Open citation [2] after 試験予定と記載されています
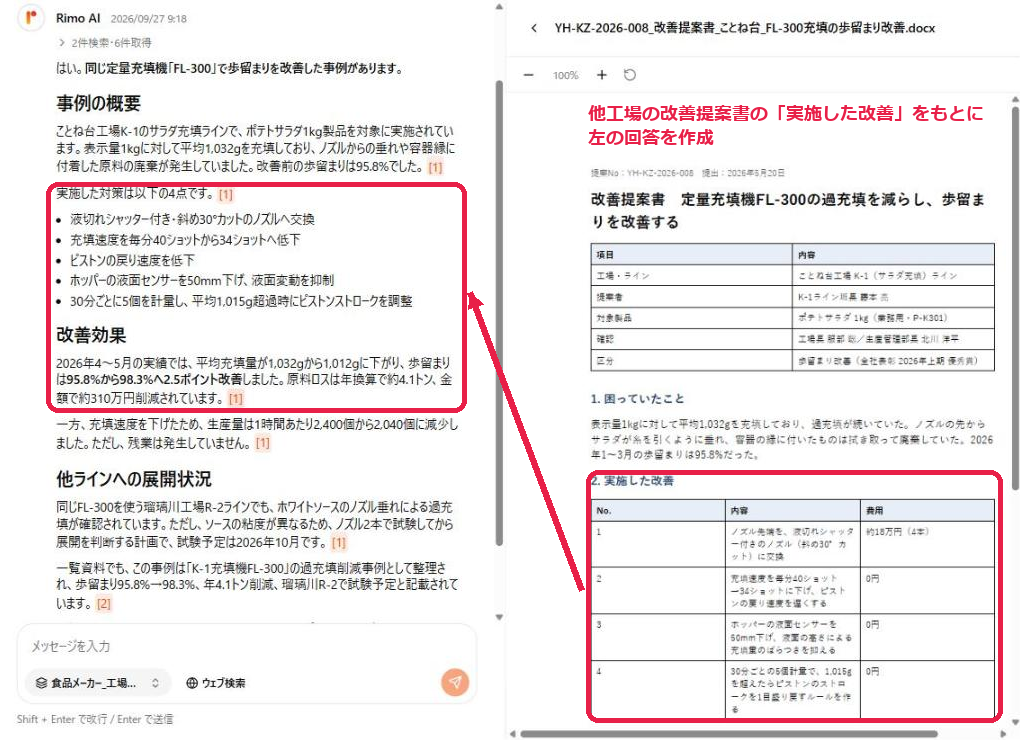Viewport: 1020px width, 740px height. [x=103, y=603]
